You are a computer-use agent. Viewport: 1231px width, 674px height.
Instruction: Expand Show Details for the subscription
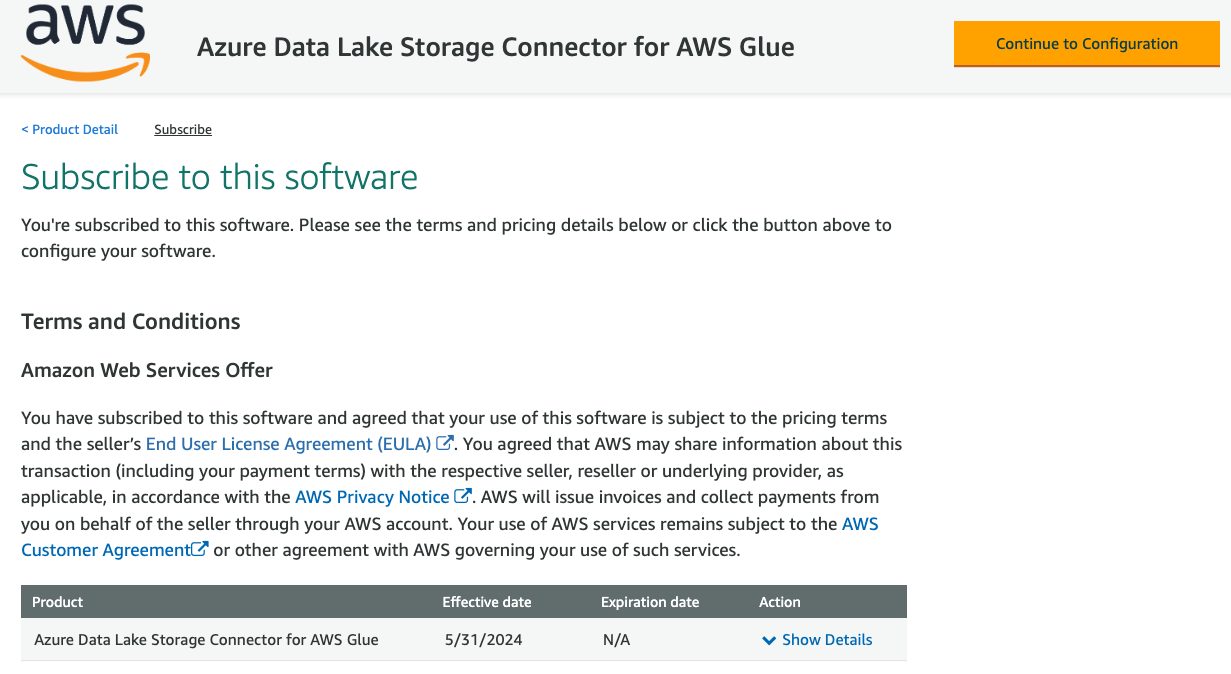pos(827,640)
